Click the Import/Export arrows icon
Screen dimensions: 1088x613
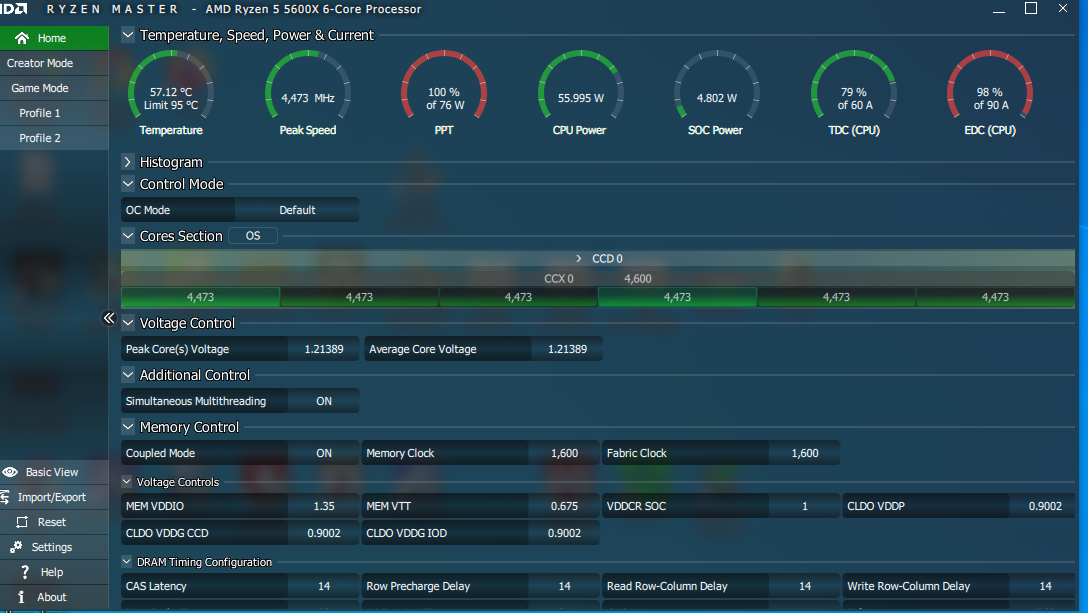click(5, 497)
